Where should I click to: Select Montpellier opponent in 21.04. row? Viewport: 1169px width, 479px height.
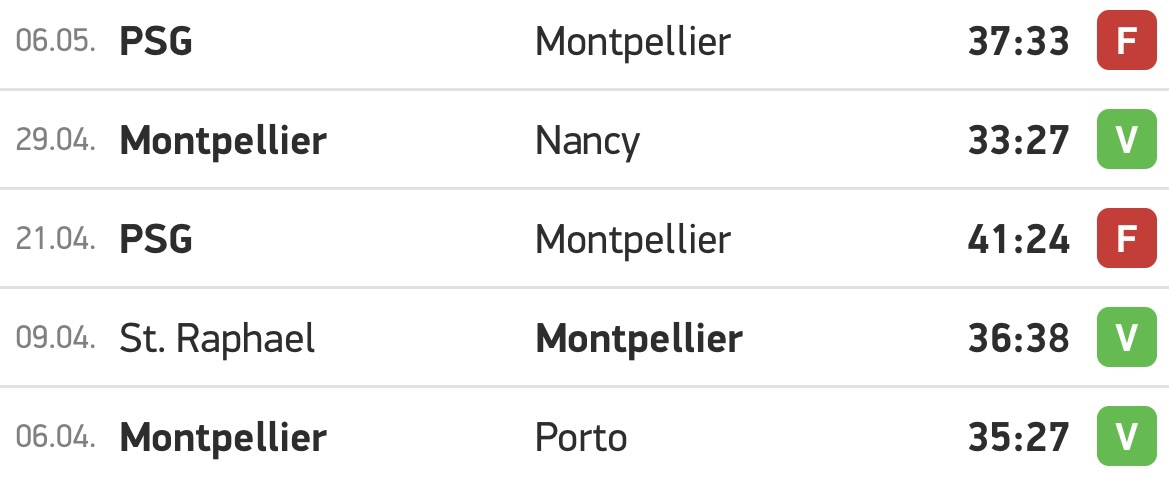pyautogui.click(x=633, y=240)
